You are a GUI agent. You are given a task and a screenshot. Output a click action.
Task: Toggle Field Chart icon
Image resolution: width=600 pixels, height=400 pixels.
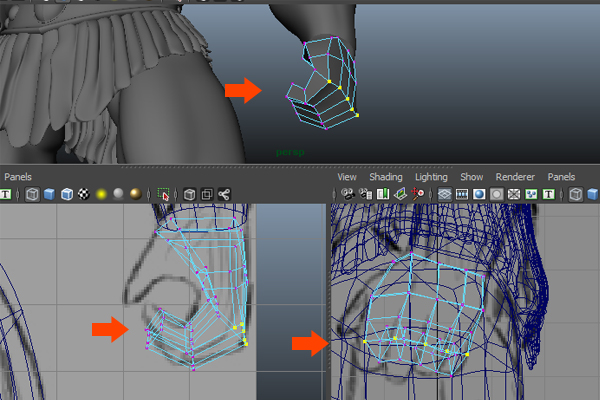[514, 194]
